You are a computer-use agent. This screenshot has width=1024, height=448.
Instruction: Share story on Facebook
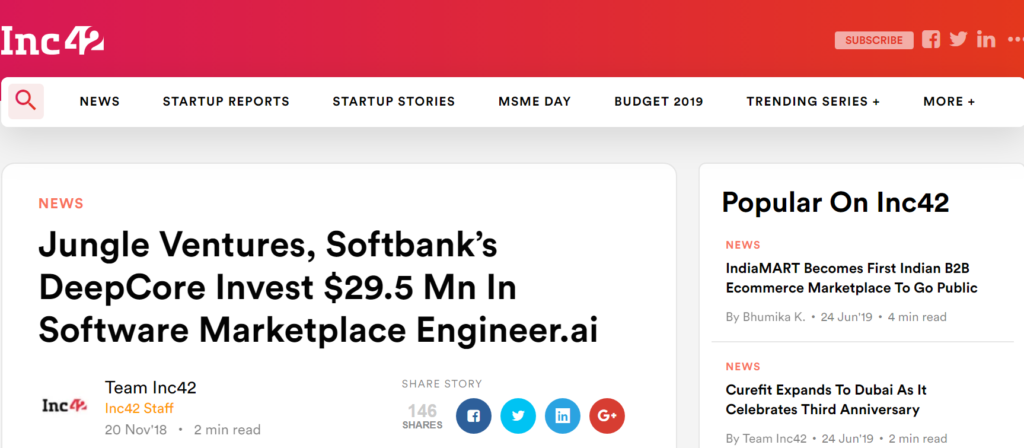point(473,415)
